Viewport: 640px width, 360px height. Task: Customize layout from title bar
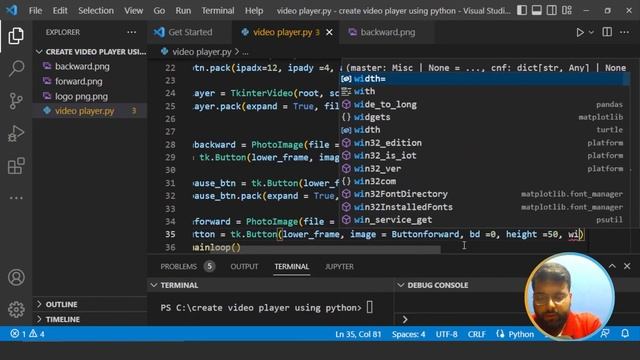pos(567,10)
